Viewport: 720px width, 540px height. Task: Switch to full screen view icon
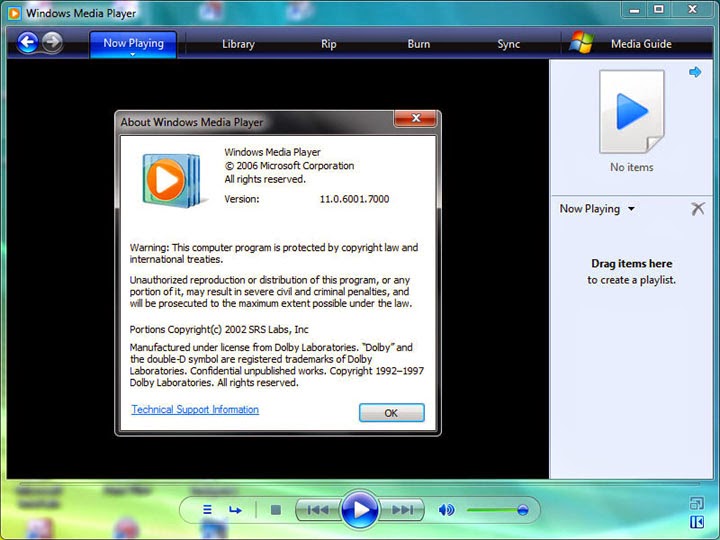696,504
